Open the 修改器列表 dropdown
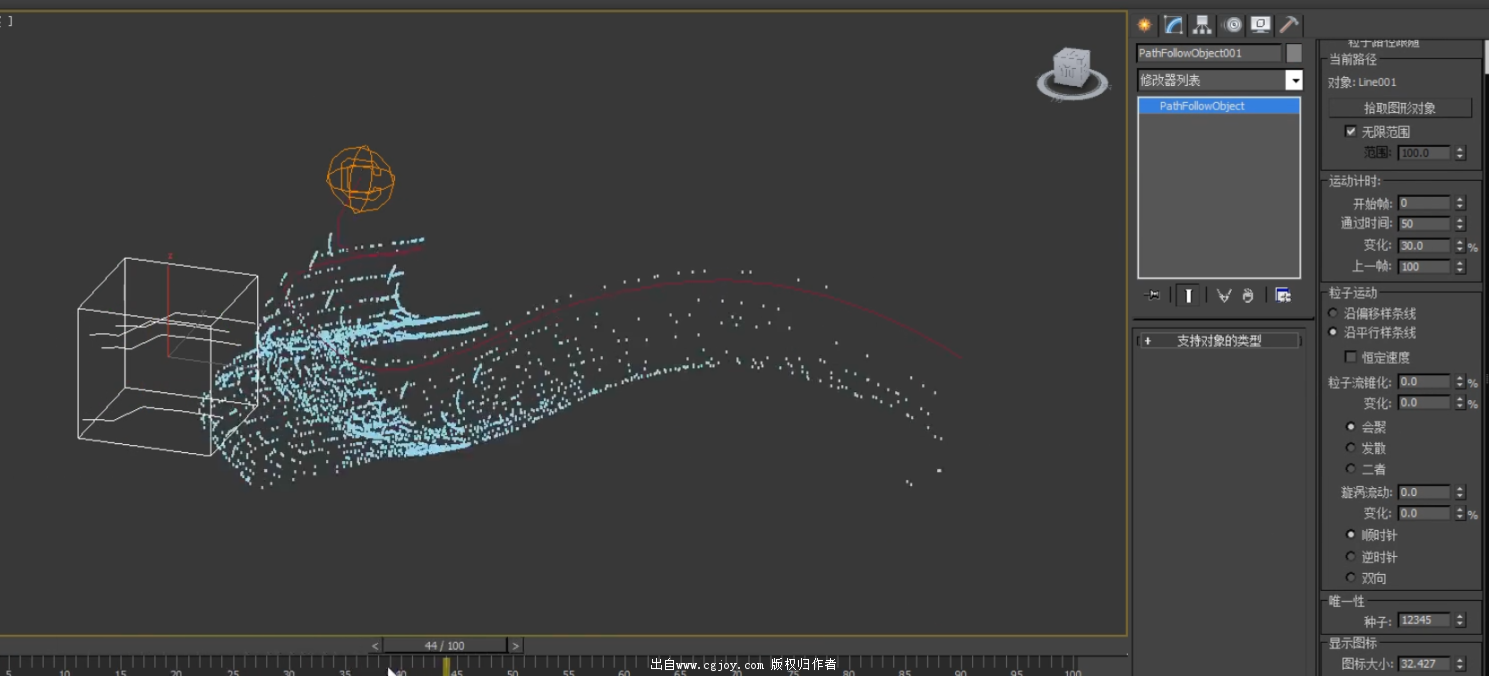The height and width of the screenshot is (676, 1489). tap(1294, 80)
